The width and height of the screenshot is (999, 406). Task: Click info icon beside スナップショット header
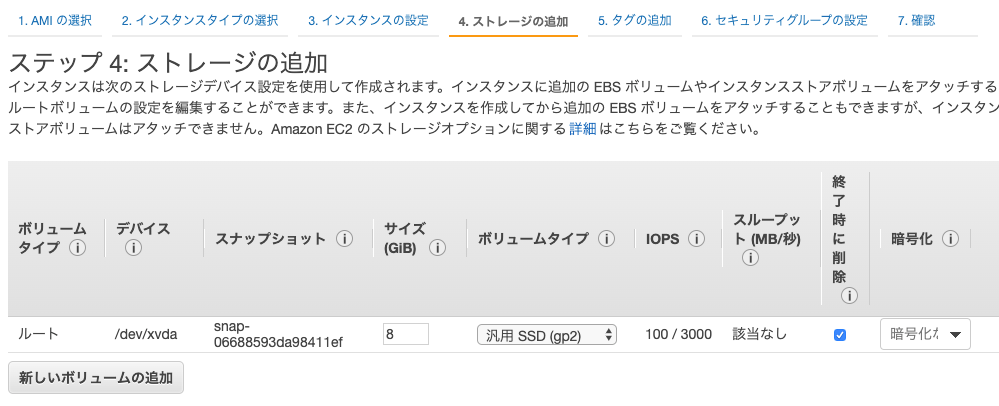(x=344, y=239)
